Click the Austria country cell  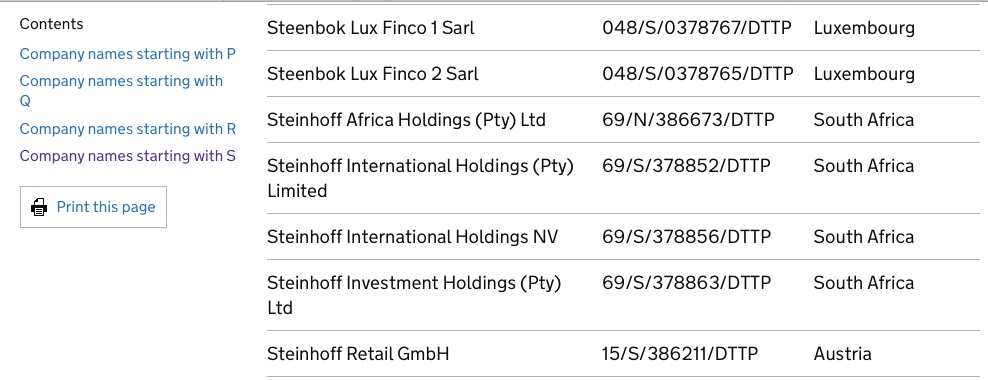tap(842, 354)
